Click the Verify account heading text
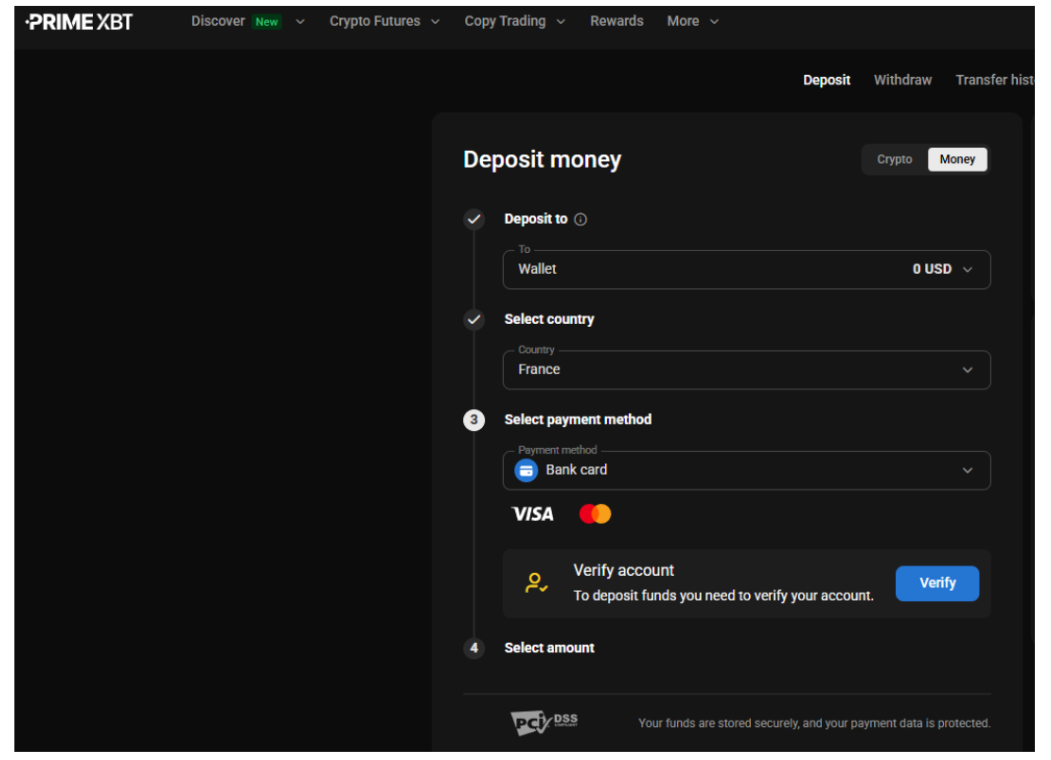Viewport: 1051px width, 760px height. [x=623, y=570]
